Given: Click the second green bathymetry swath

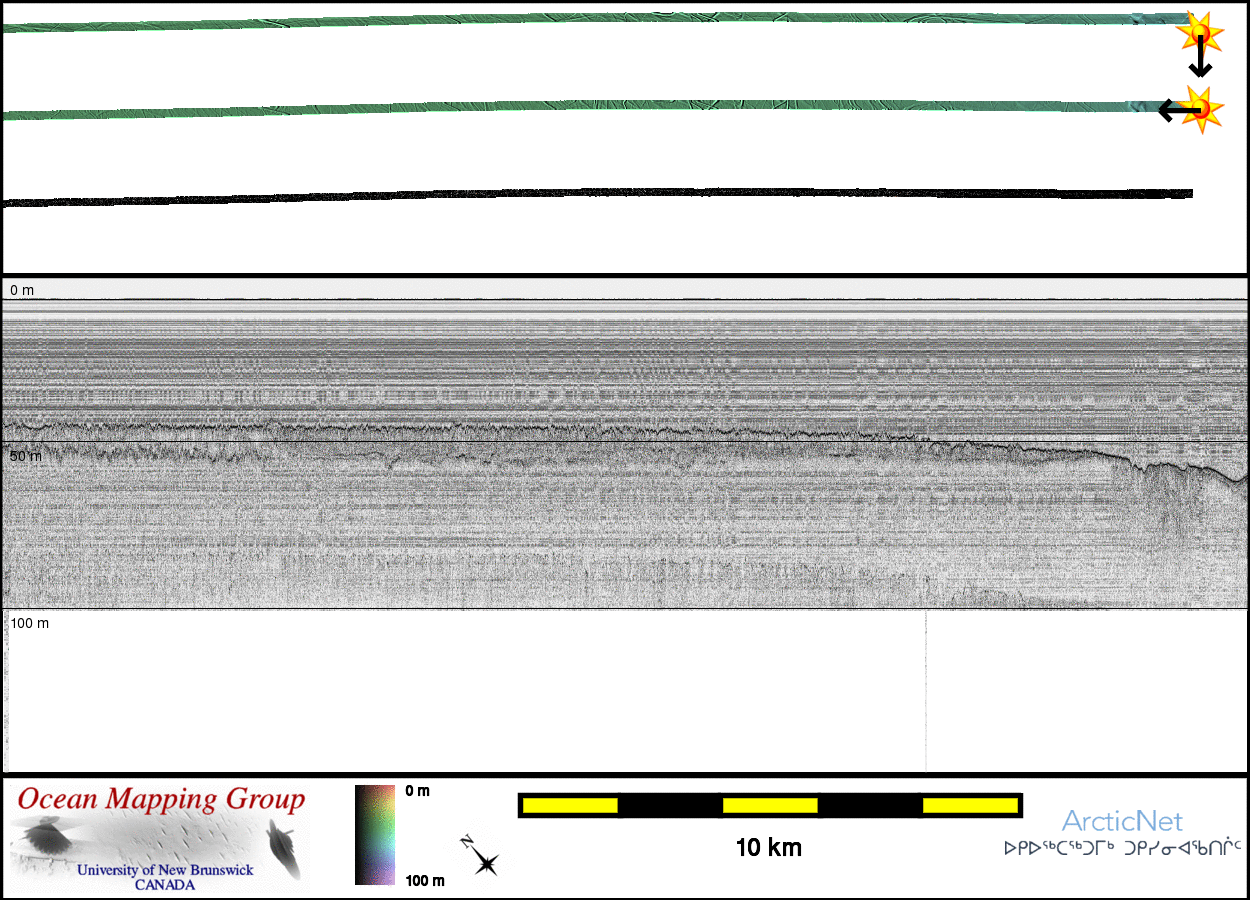Looking at the screenshot, I should point(600,107).
